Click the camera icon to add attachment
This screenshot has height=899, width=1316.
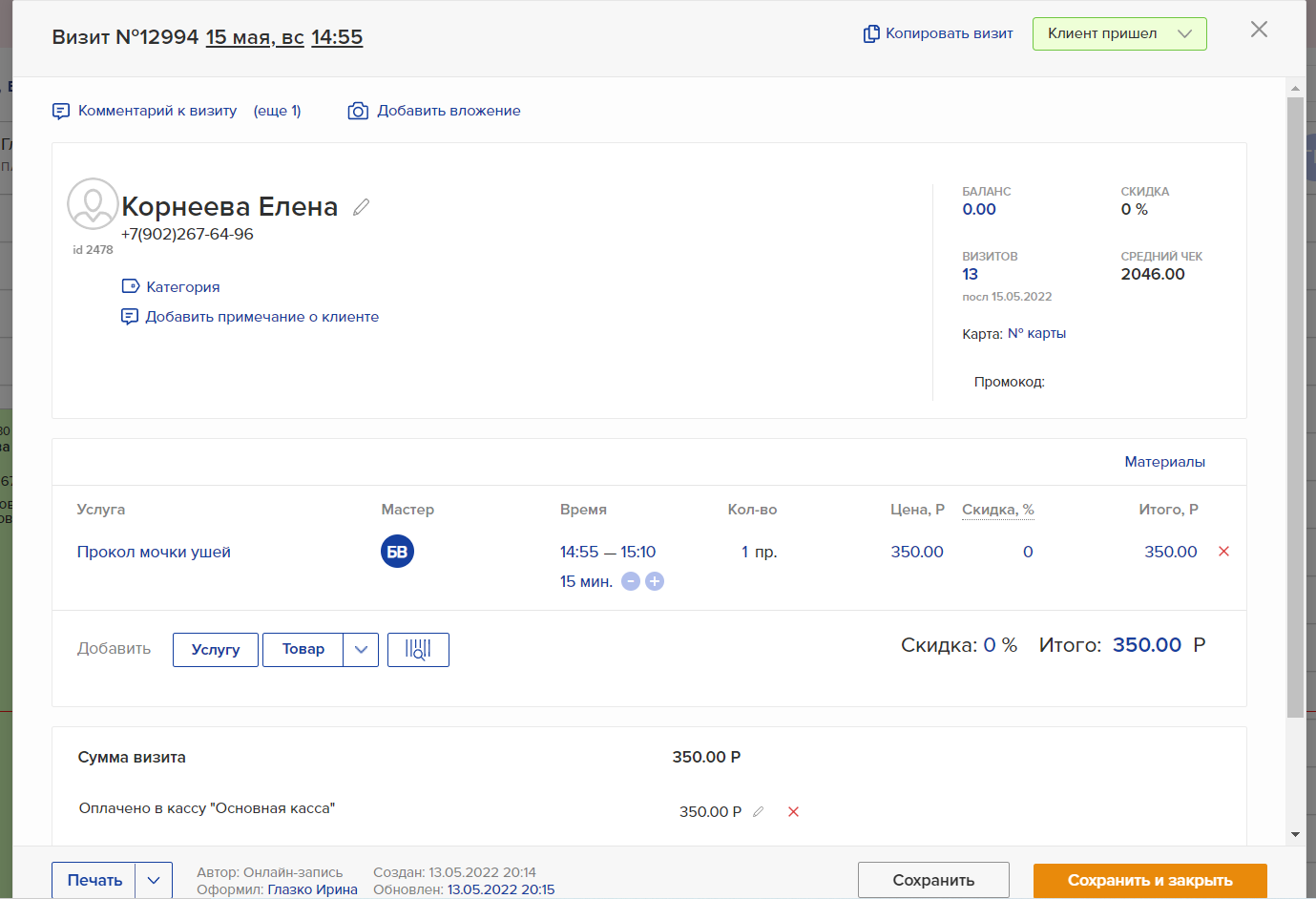click(358, 112)
